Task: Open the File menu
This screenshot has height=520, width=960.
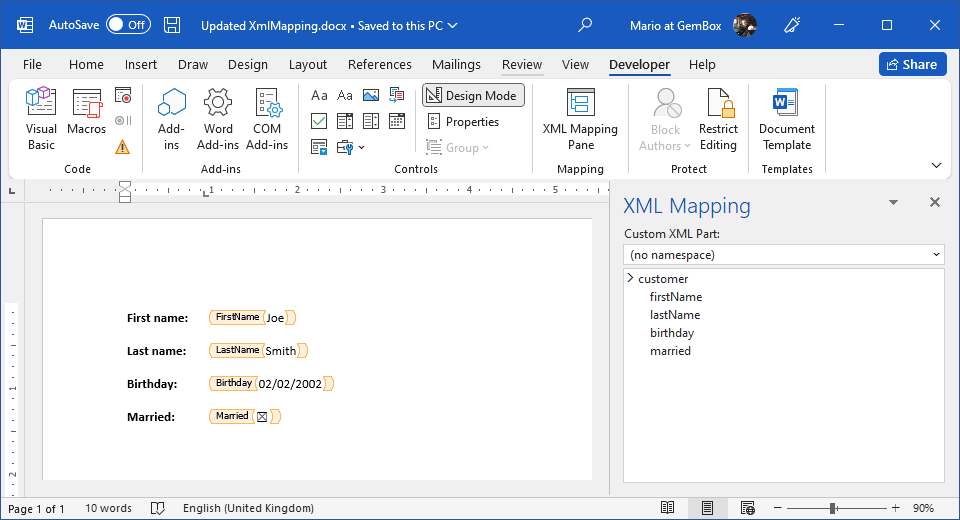Action: pyautogui.click(x=32, y=64)
